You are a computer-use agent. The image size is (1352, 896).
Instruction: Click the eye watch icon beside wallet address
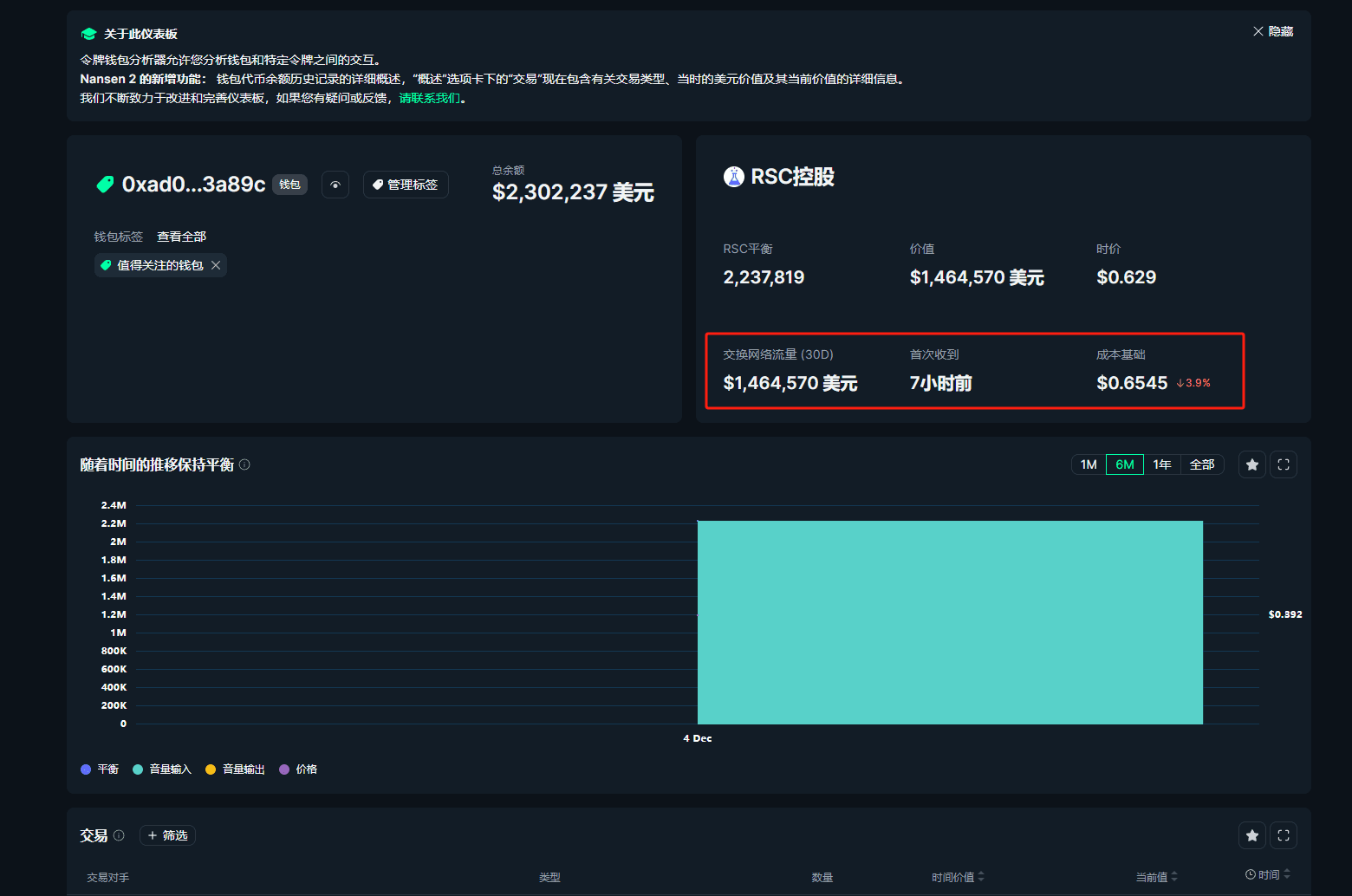click(x=335, y=185)
